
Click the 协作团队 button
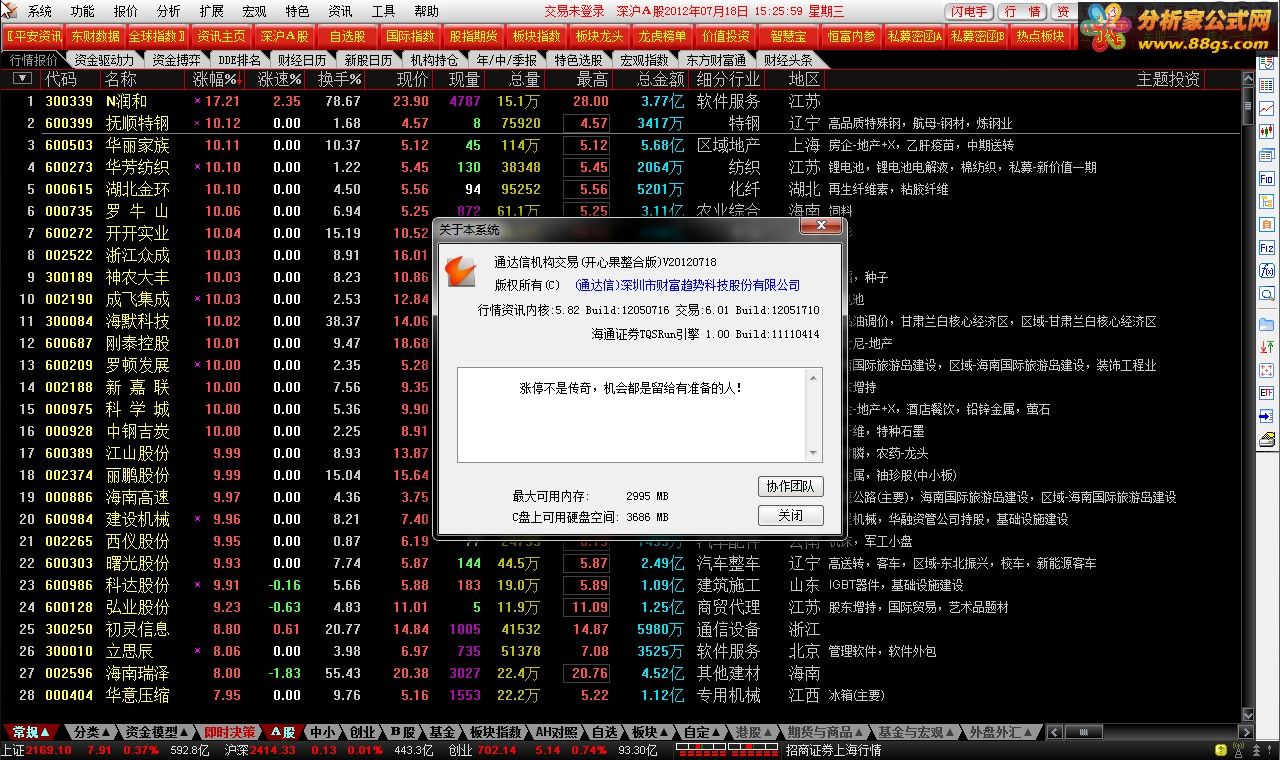pyautogui.click(x=790, y=487)
